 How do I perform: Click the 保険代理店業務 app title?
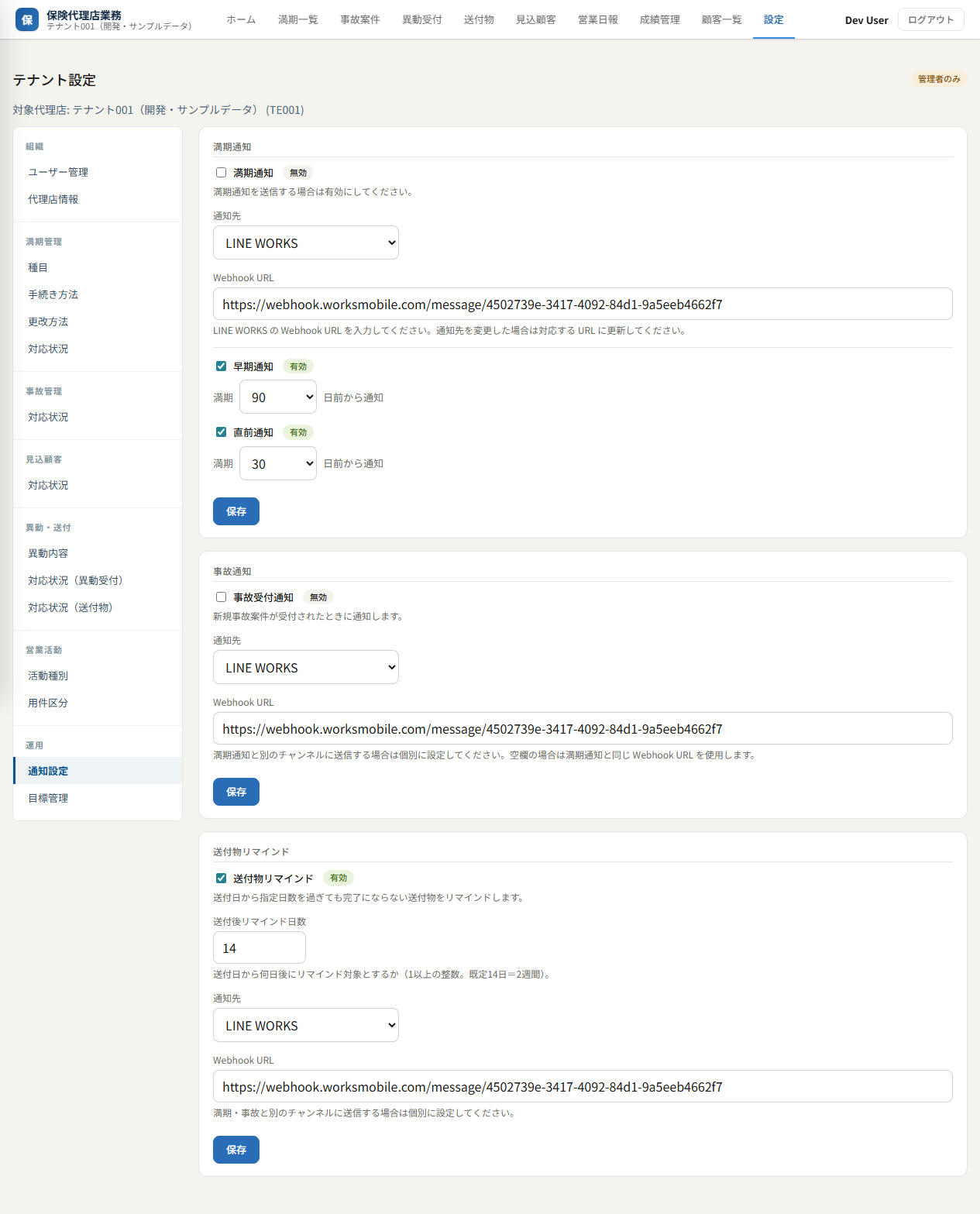(x=84, y=15)
